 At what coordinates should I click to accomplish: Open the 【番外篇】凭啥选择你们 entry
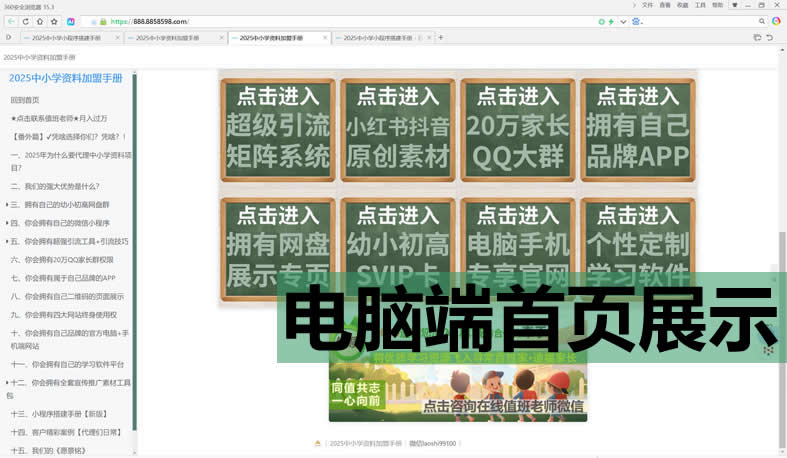coord(68,136)
